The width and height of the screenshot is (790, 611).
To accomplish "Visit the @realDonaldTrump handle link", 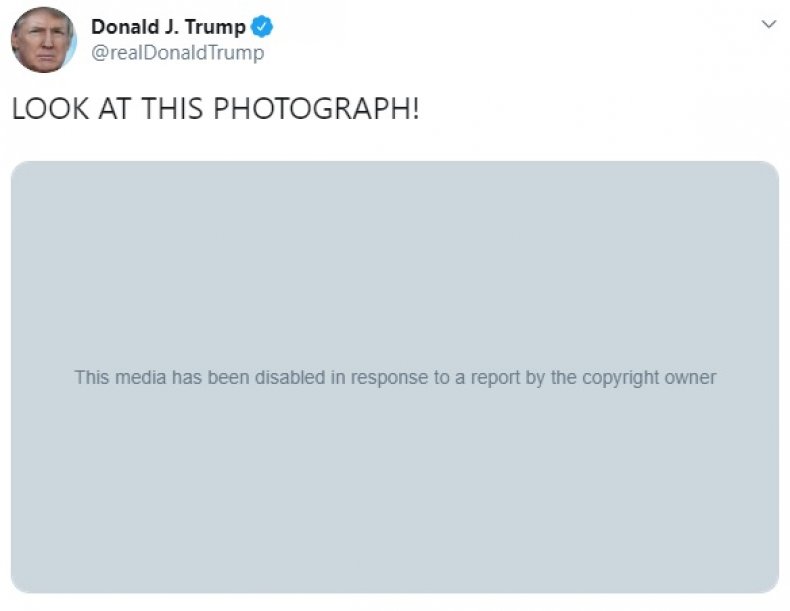I will pyautogui.click(x=177, y=52).
